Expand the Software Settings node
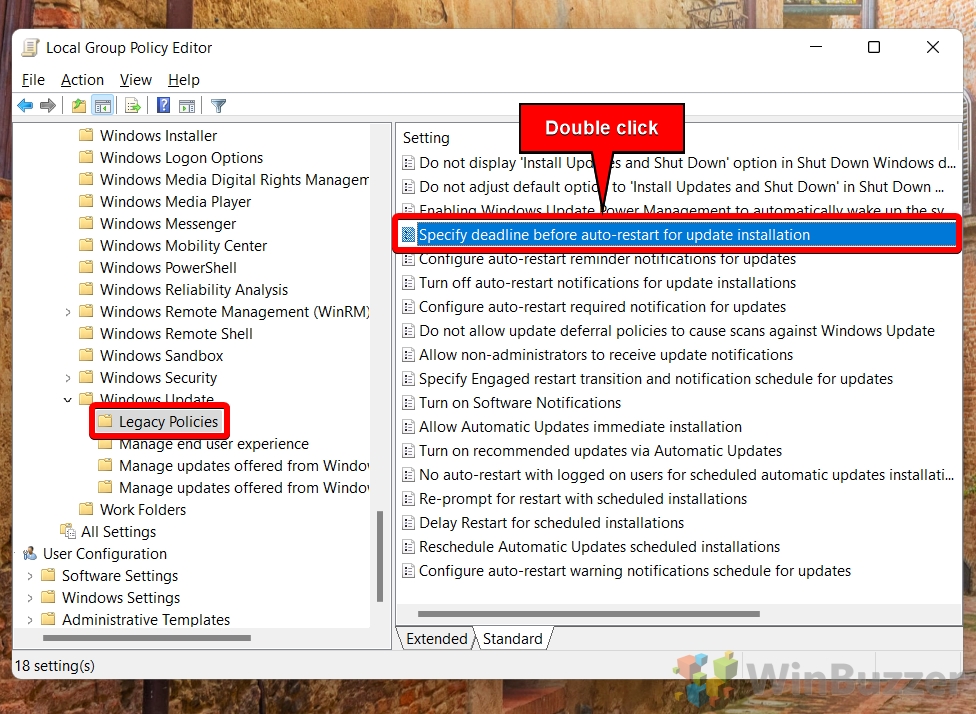Viewport: 976px width, 714px height. click(29, 576)
